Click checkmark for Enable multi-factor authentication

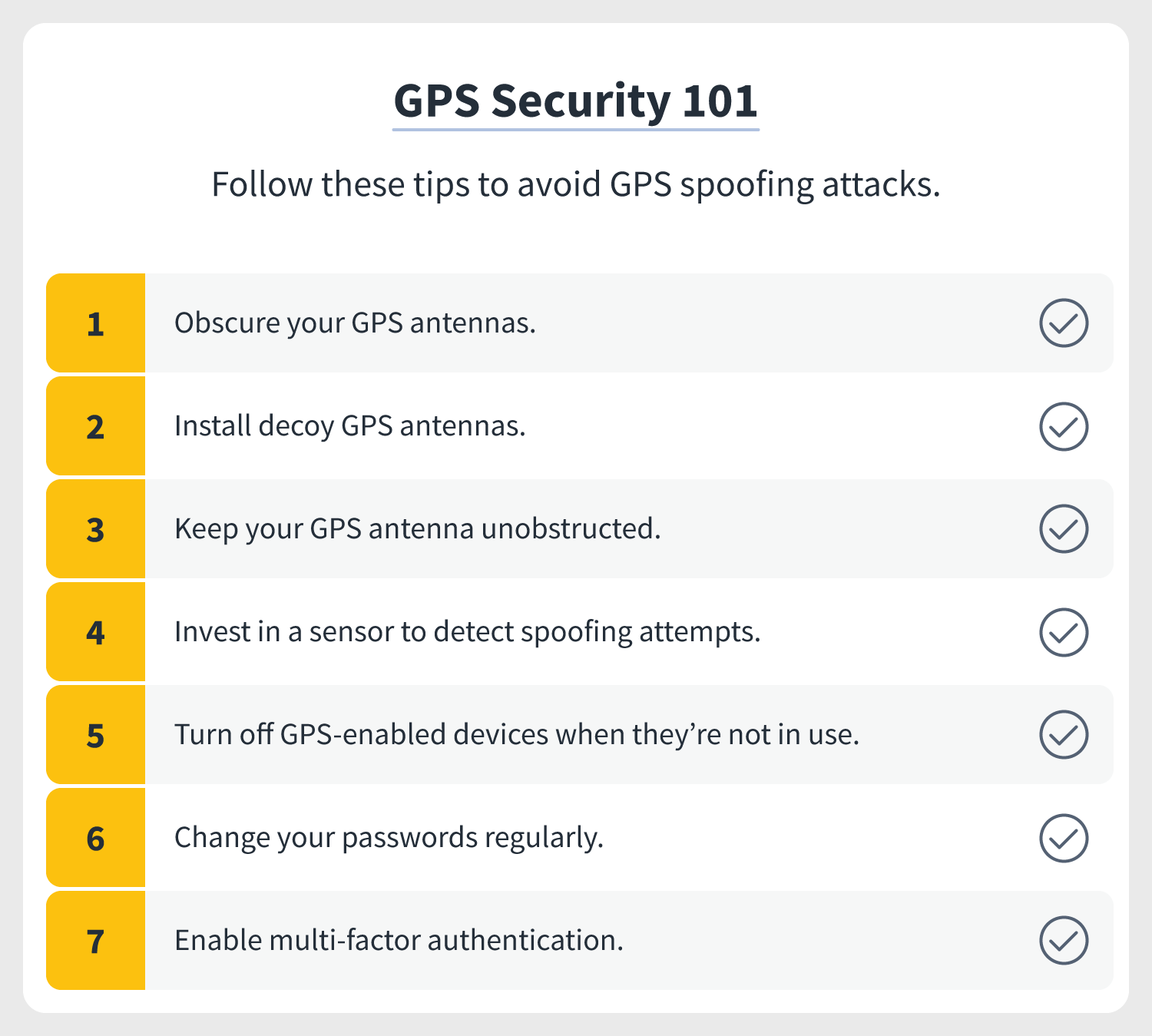1064,941
